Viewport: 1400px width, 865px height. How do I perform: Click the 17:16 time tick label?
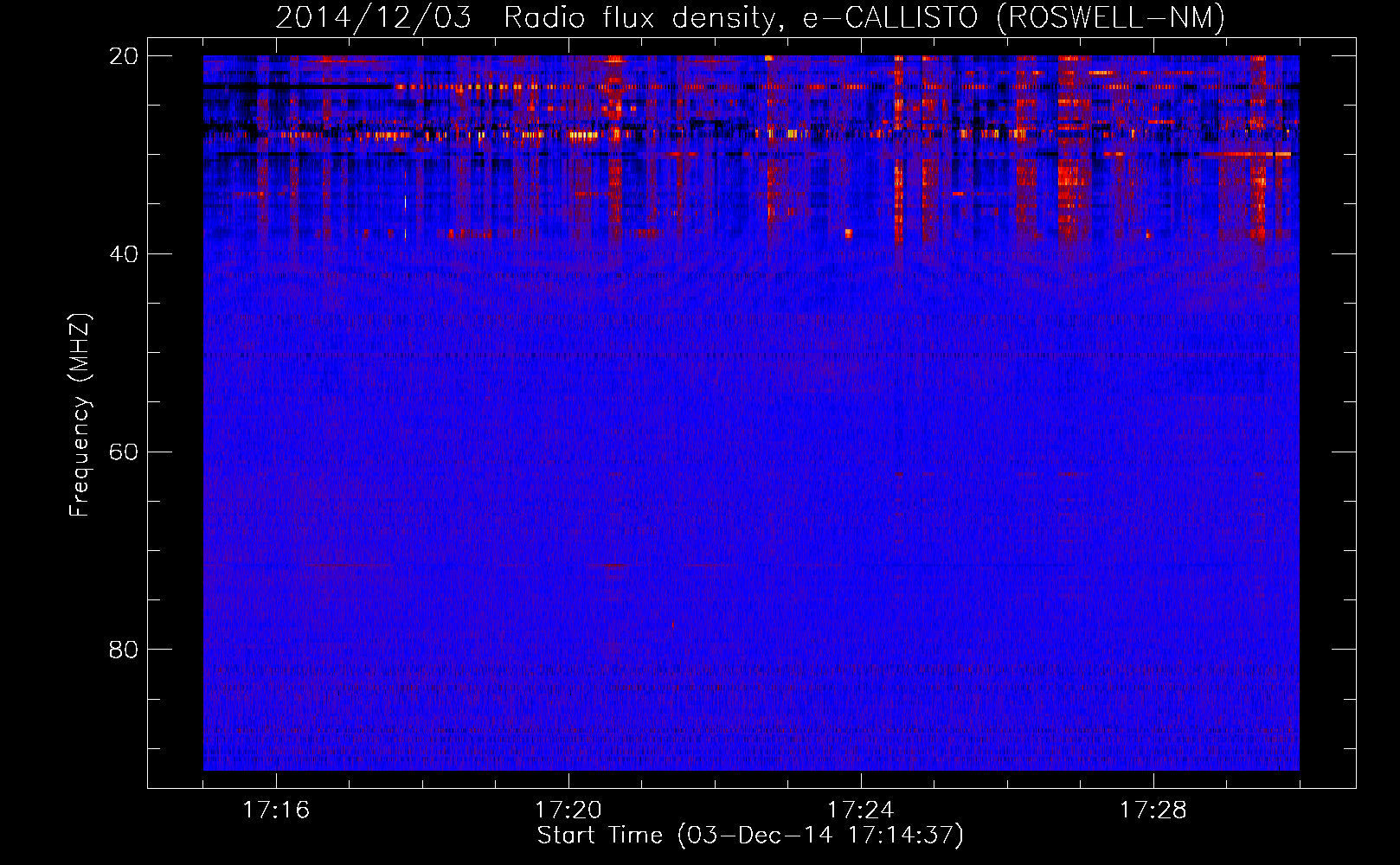pyautogui.click(x=276, y=811)
